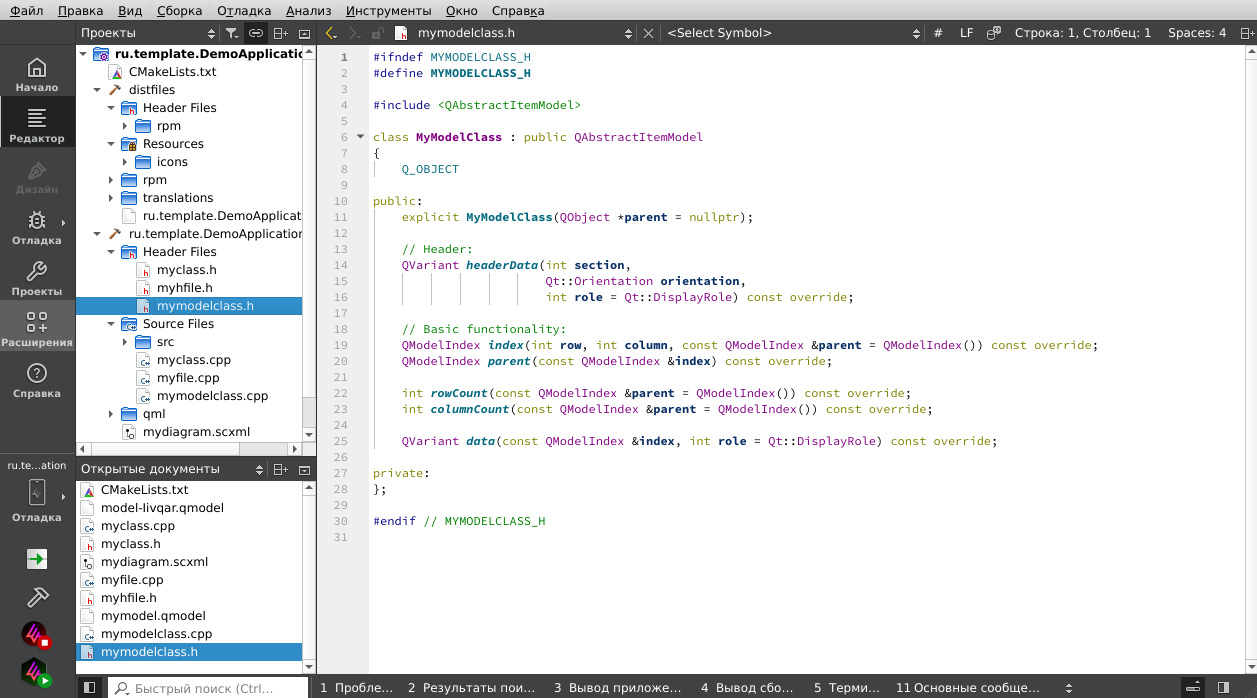The width and height of the screenshot is (1257, 698).
Task: Click the filter tree icon in Проекты panel
Action: pyautogui.click(x=232, y=33)
